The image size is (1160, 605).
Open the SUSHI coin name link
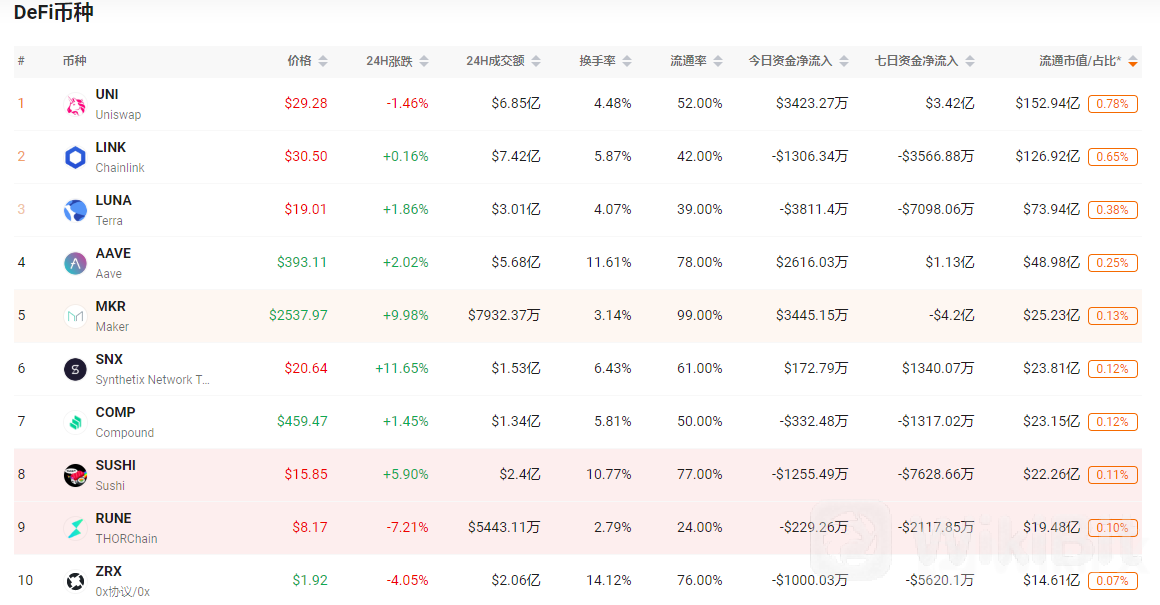pyautogui.click(x=115, y=466)
